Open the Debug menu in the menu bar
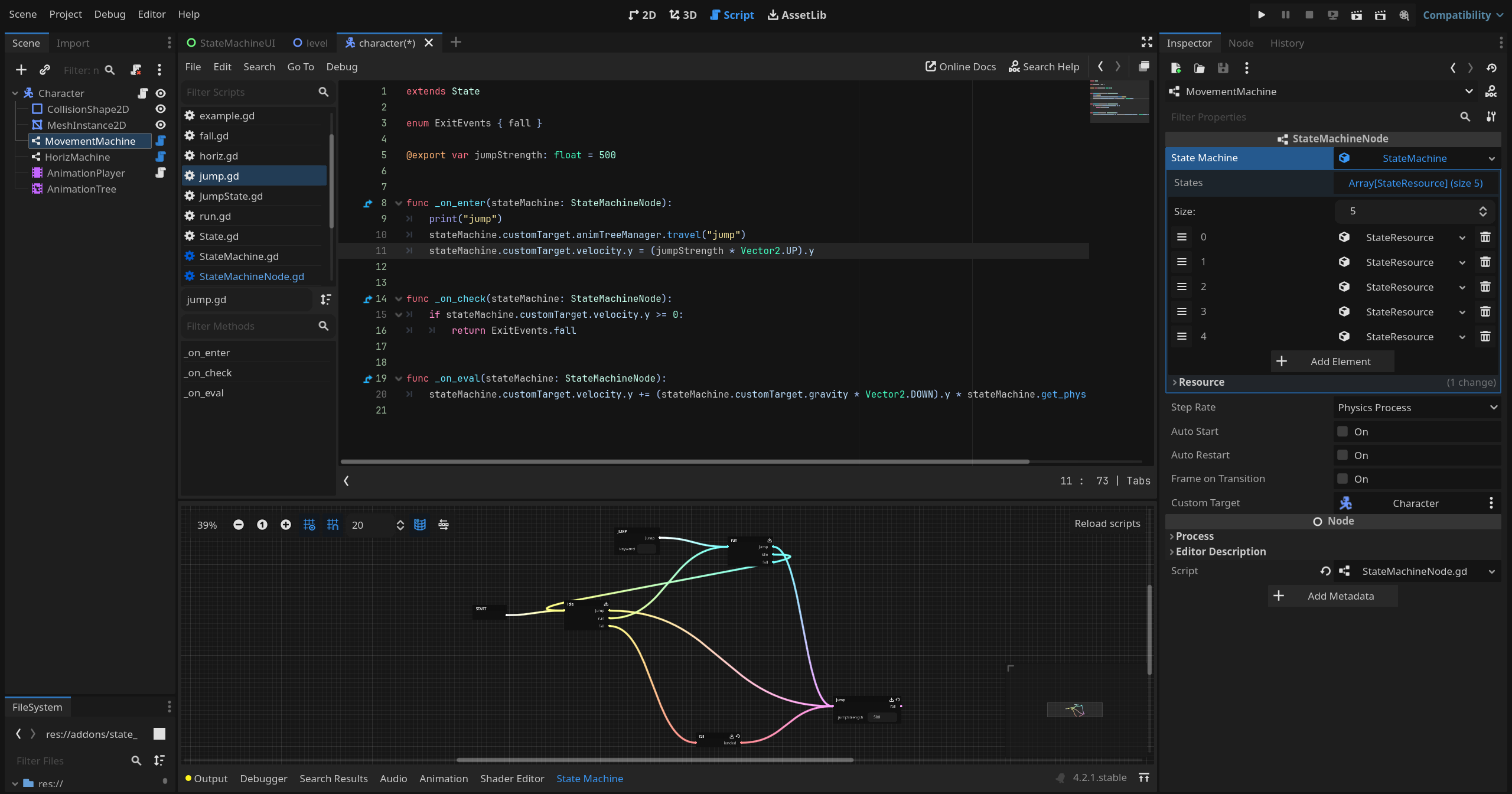The width and height of the screenshot is (1512, 794). 109,14
